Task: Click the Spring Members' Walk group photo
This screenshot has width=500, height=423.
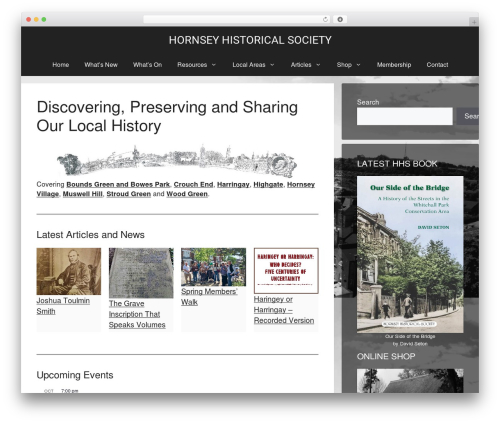Action: click(x=214, y=267)
